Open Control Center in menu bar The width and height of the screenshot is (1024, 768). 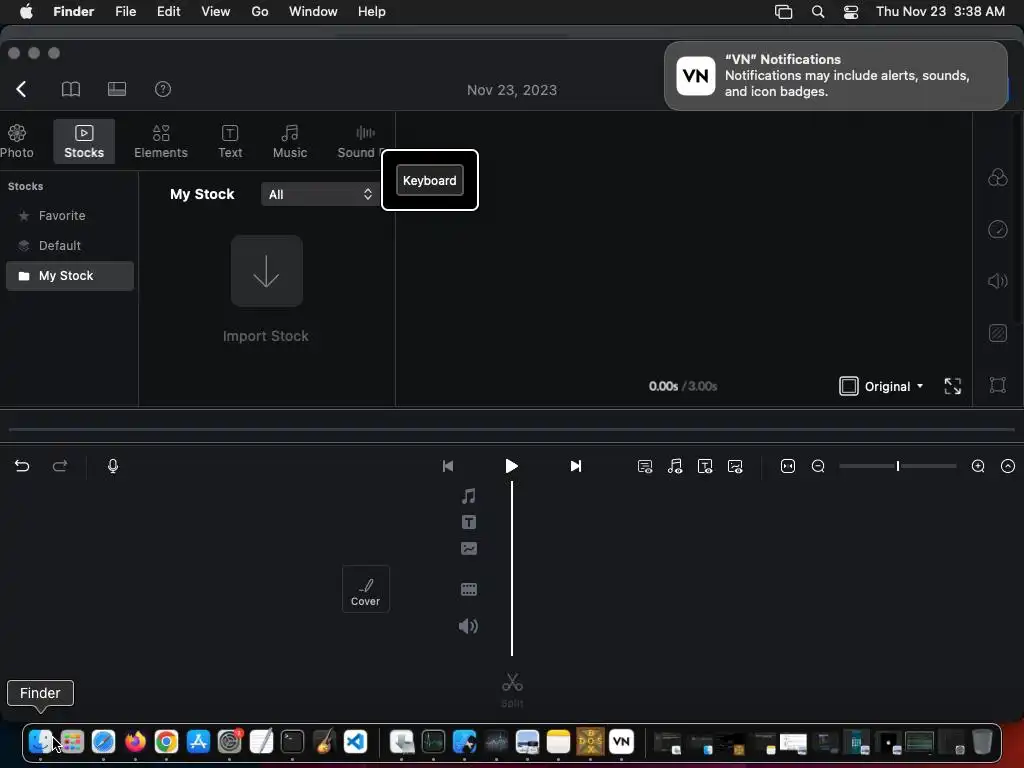click(850, 12)
